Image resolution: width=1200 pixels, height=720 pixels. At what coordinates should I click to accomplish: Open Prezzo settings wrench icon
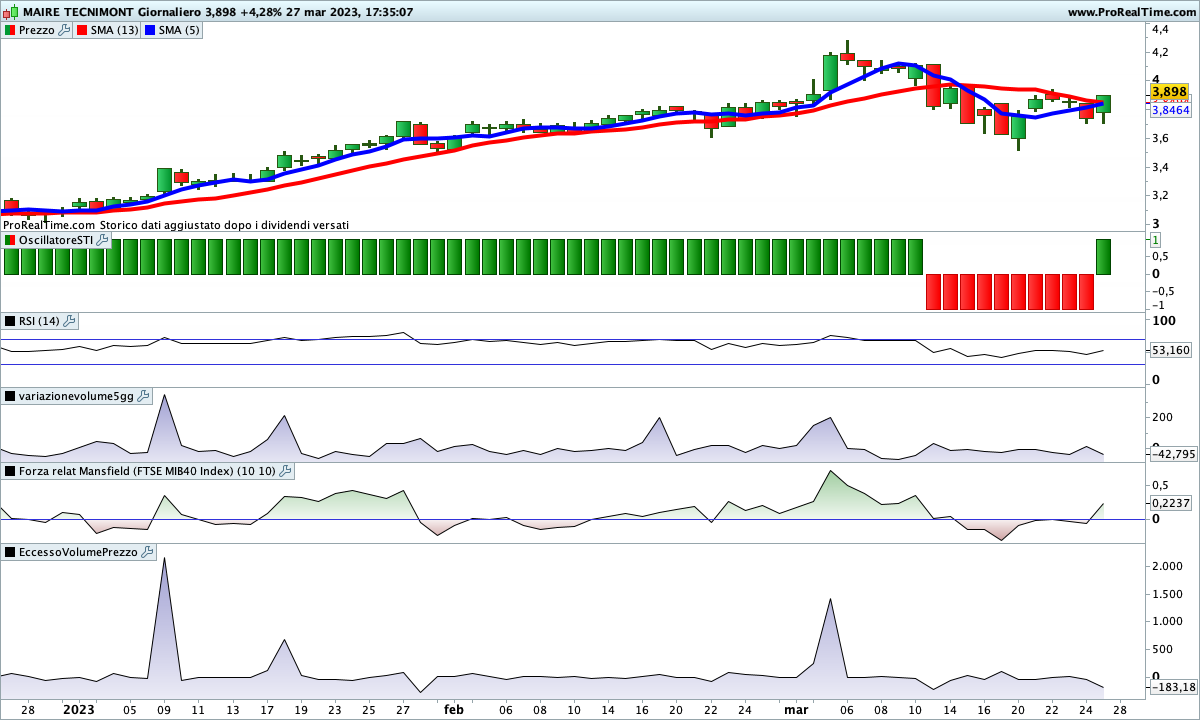click(x=65, y=30)
